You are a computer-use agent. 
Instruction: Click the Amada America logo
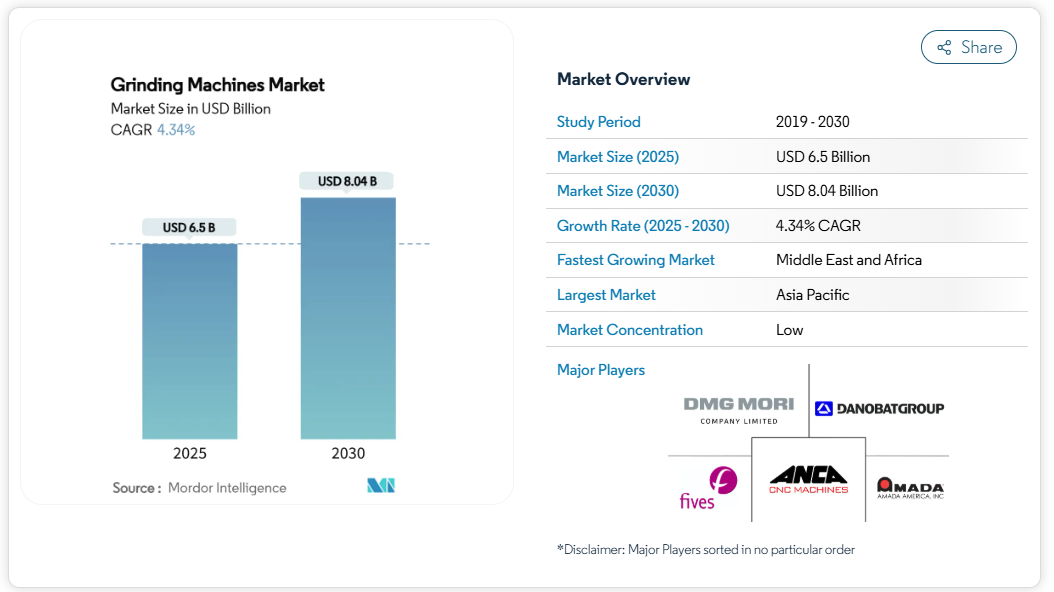click(x=910, y=489)
